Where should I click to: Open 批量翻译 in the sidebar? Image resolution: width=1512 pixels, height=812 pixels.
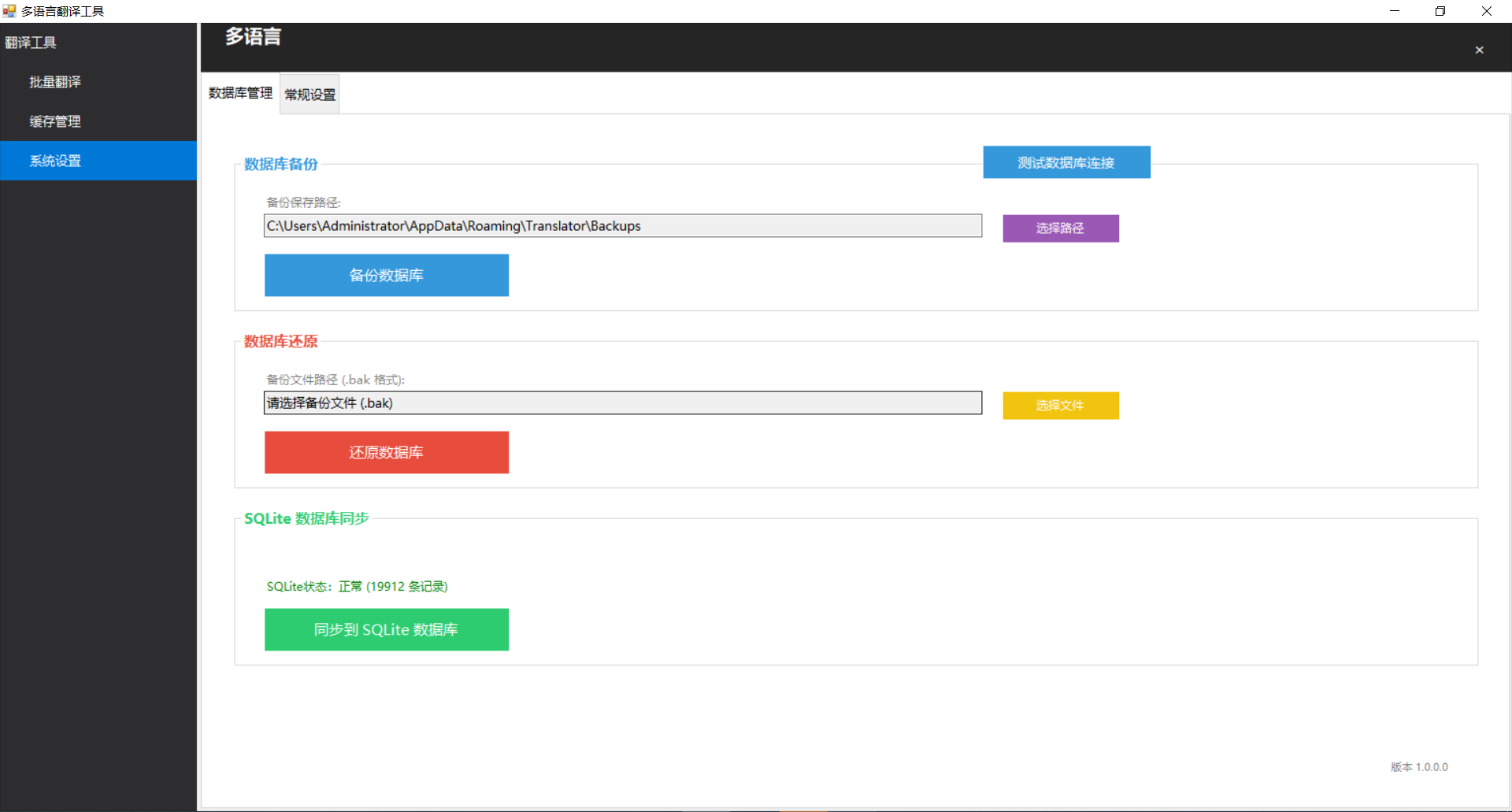(x=98, y=82)
